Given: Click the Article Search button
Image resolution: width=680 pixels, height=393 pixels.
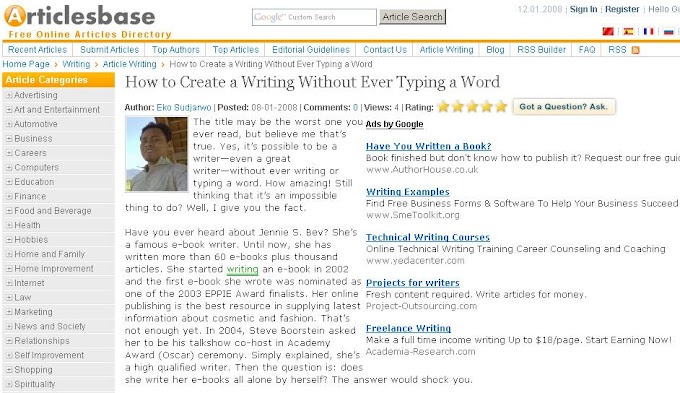Looking at the screenshot, I should [412, 17].
